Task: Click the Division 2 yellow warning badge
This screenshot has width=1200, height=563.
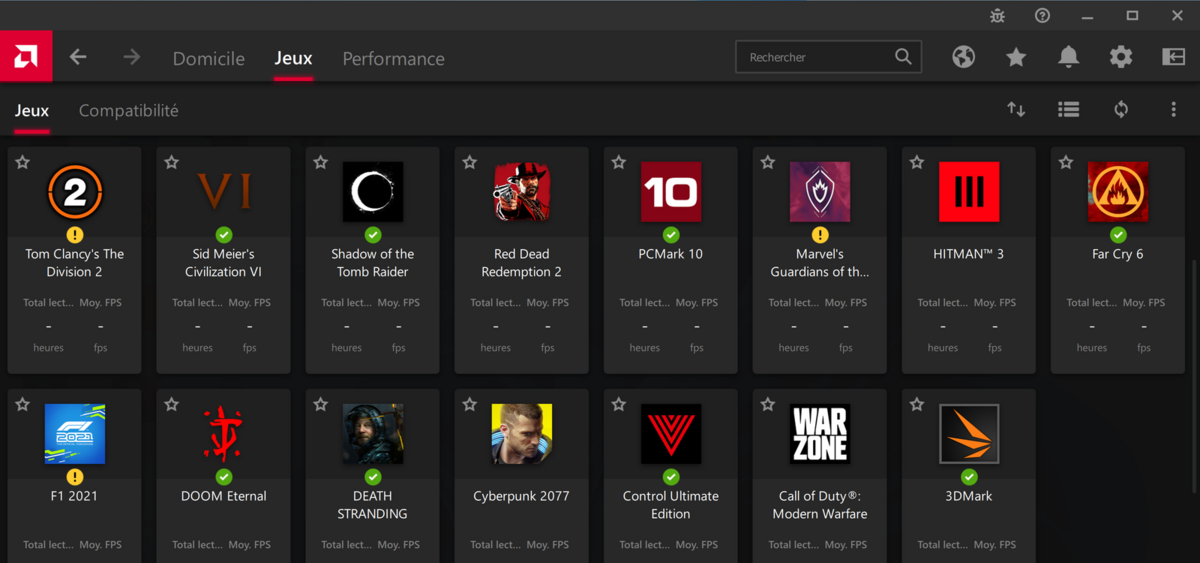Action: coord(75,235)
